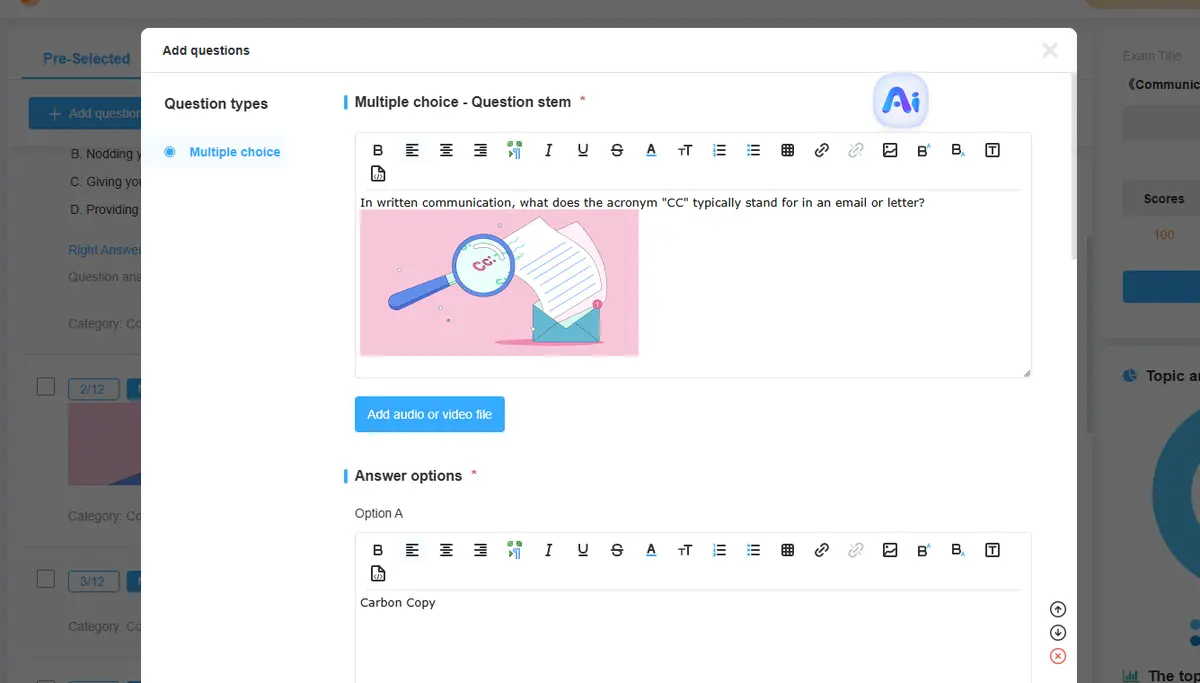Click into the question stem text
The image size is (1200, 683).
click(643, 203)
